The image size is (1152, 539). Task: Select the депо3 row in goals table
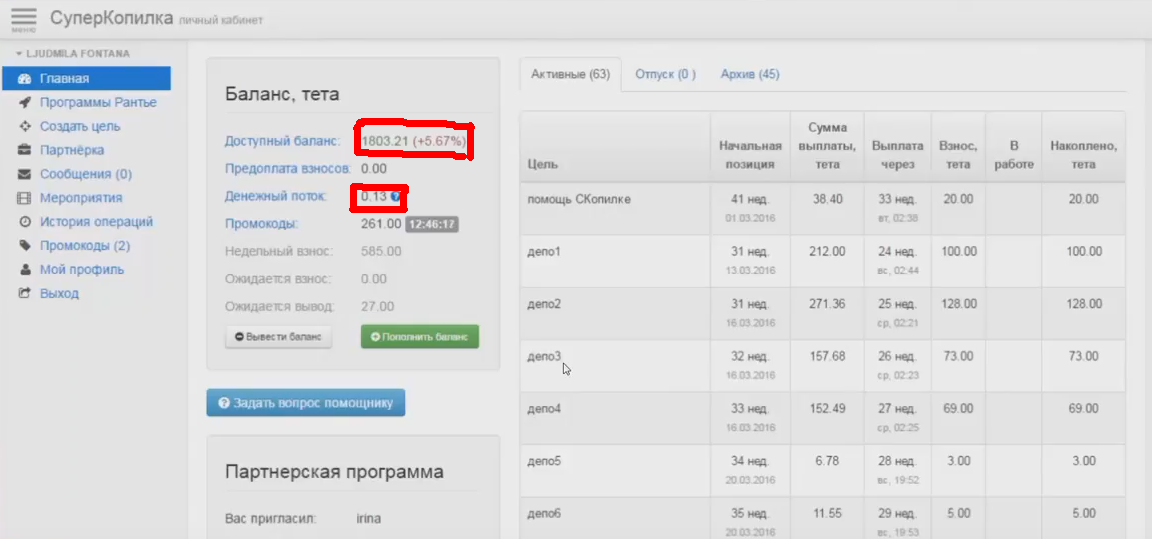tap(545, 356)
